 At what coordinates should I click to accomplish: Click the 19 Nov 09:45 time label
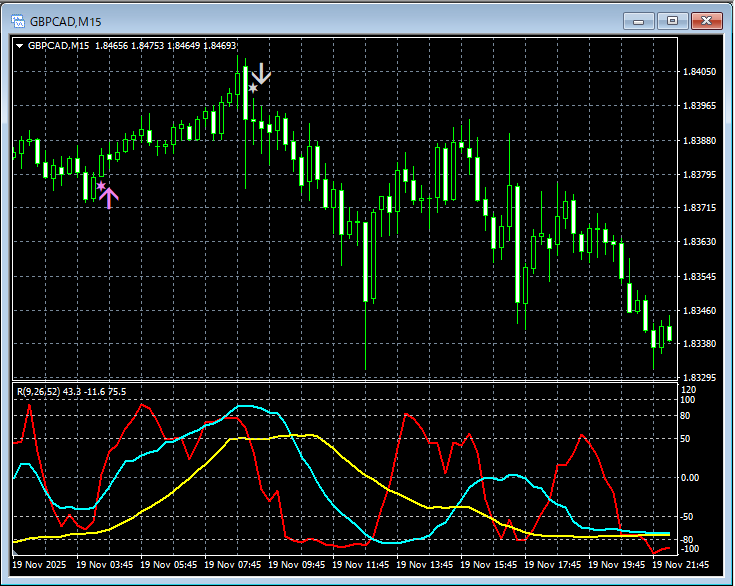(297, 564)
